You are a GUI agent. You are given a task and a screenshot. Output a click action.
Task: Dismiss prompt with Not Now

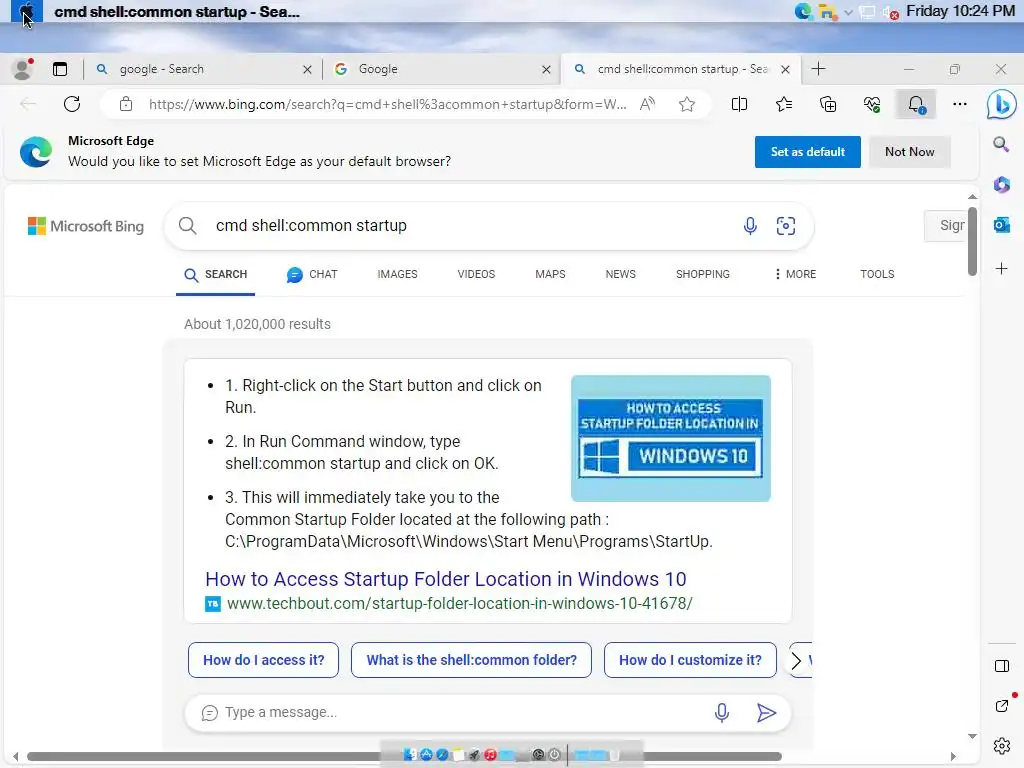pos(910,152)
